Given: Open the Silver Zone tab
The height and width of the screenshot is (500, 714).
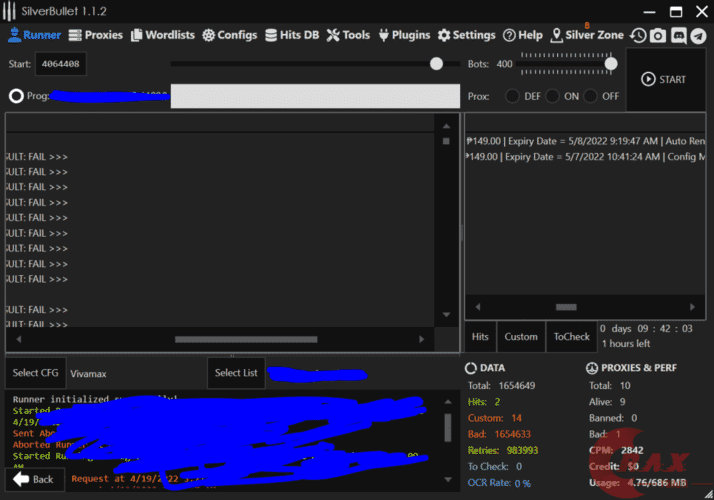Looking at the screenshot, I should (587, 35).
